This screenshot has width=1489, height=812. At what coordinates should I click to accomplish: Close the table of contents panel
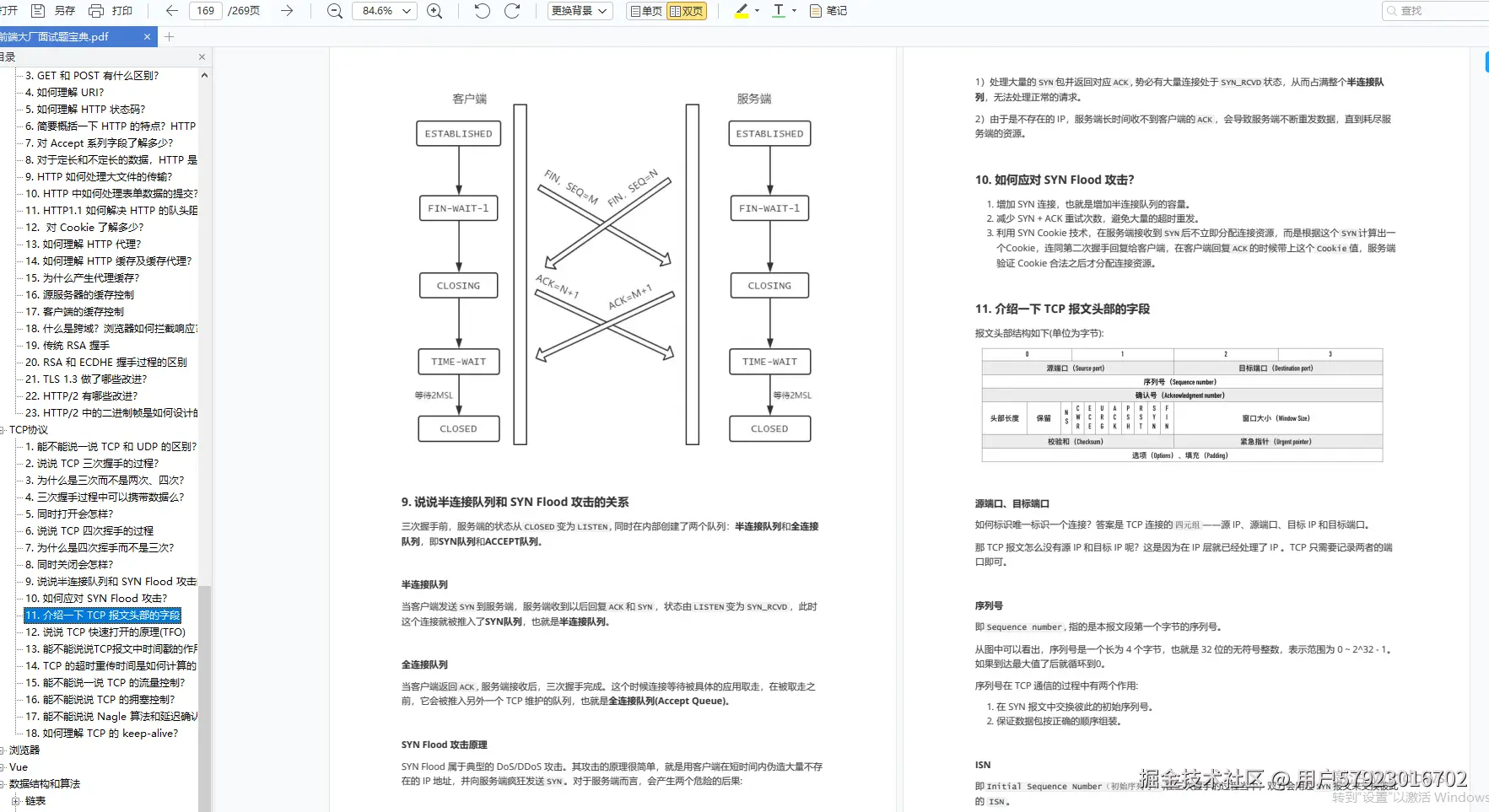point(202,57)
